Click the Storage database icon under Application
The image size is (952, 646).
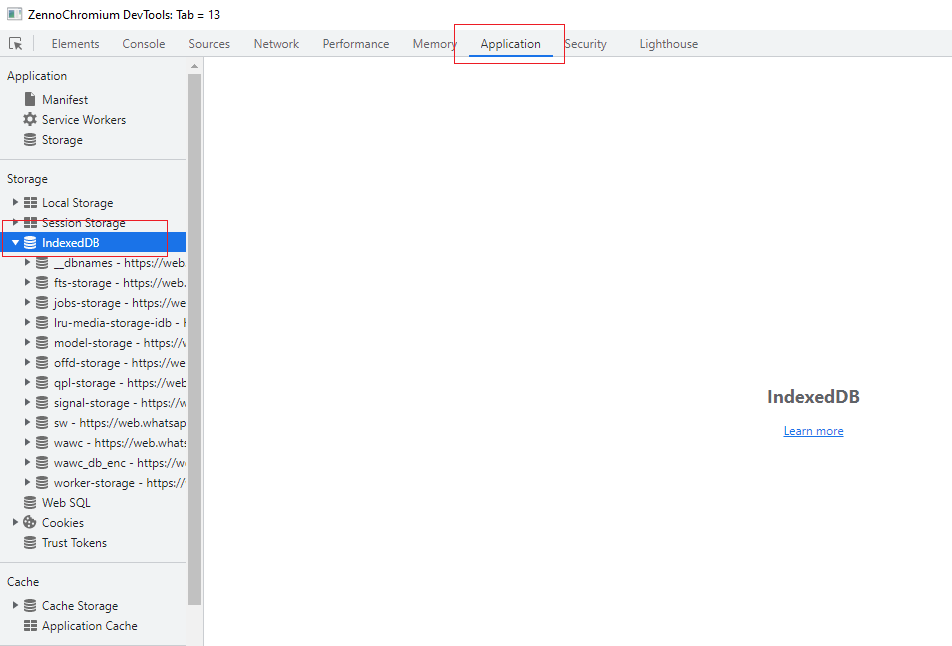[30, 140]
